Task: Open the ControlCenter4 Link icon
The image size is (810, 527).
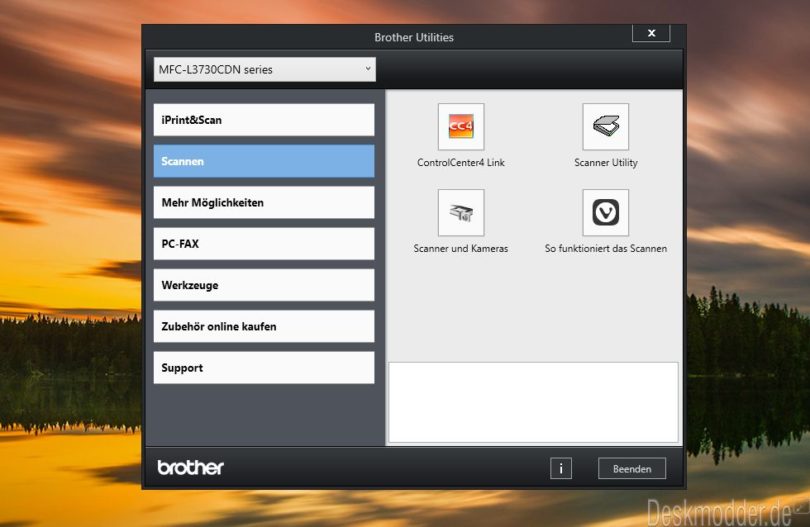Action: (x=460, y=127)
